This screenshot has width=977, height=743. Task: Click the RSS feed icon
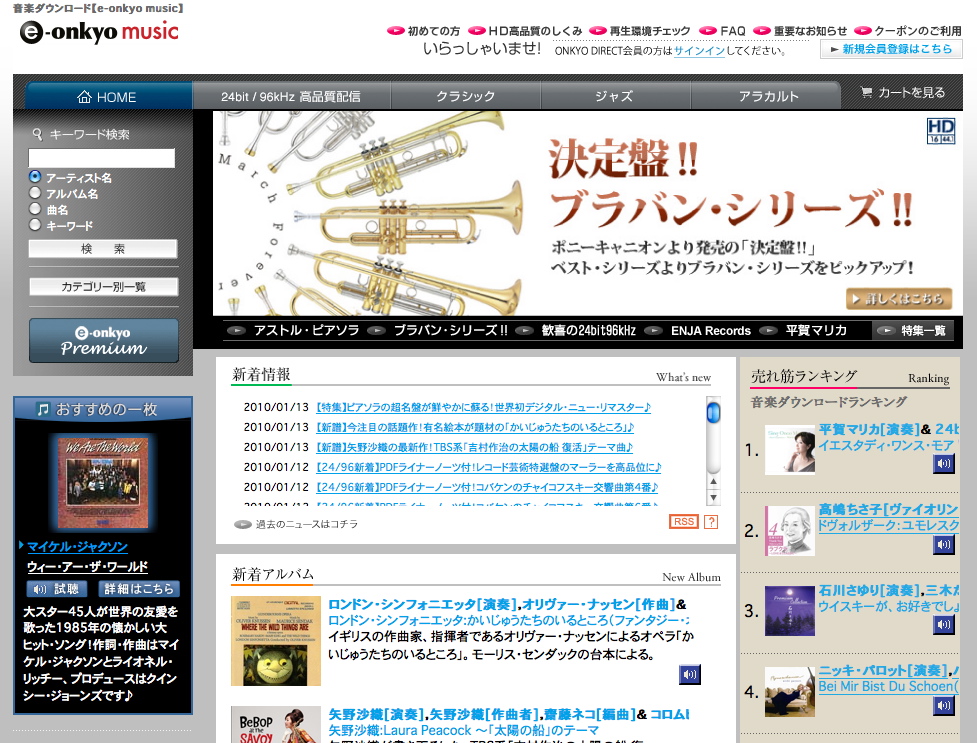click(x=684, y=522)
